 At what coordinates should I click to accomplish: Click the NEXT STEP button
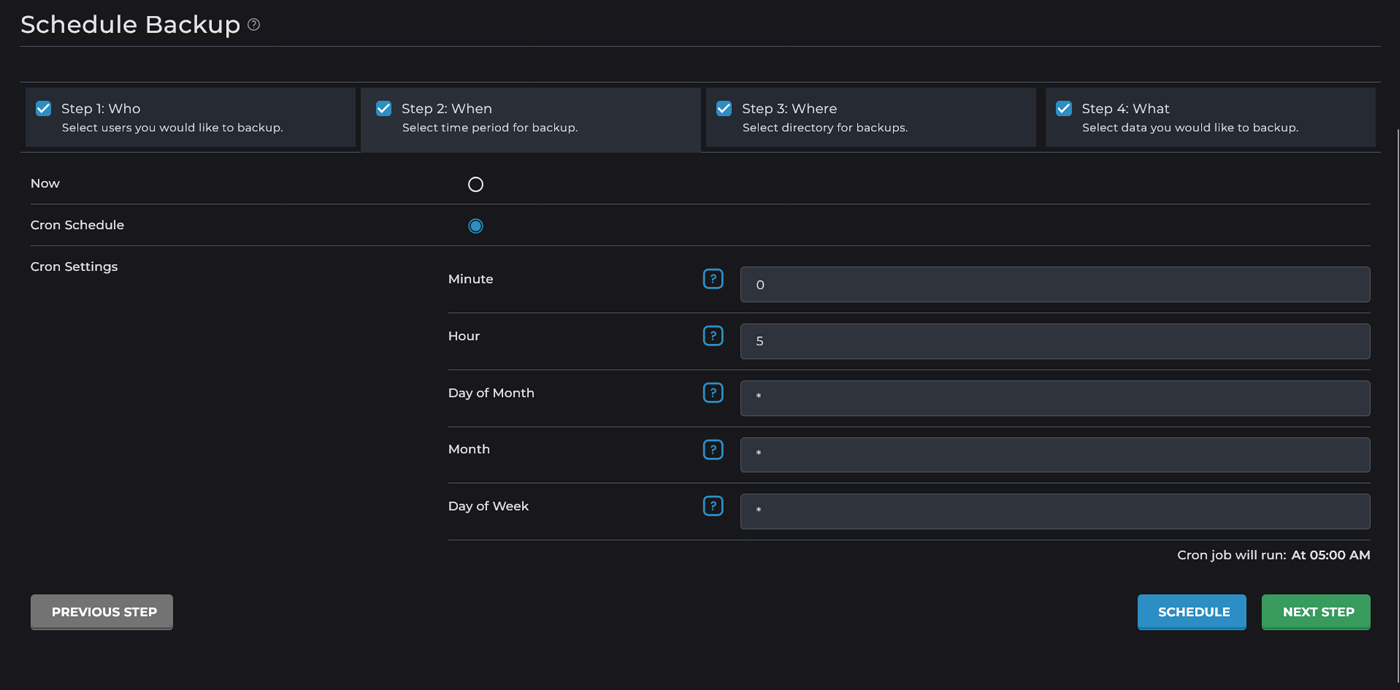coord(1315,611)
